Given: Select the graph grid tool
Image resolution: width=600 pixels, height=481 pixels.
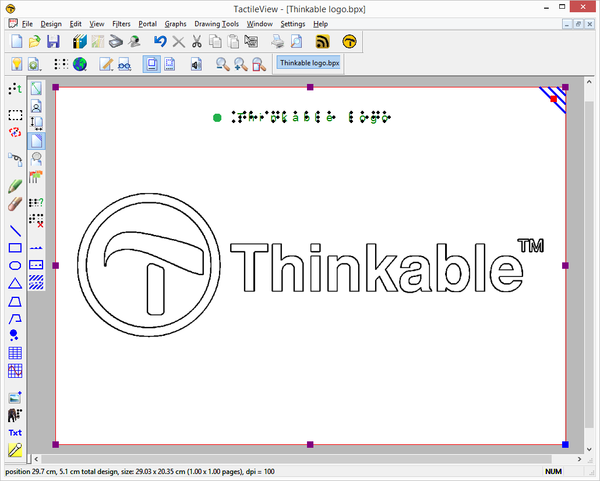Looking at the screenshot, I should point(15,370).
